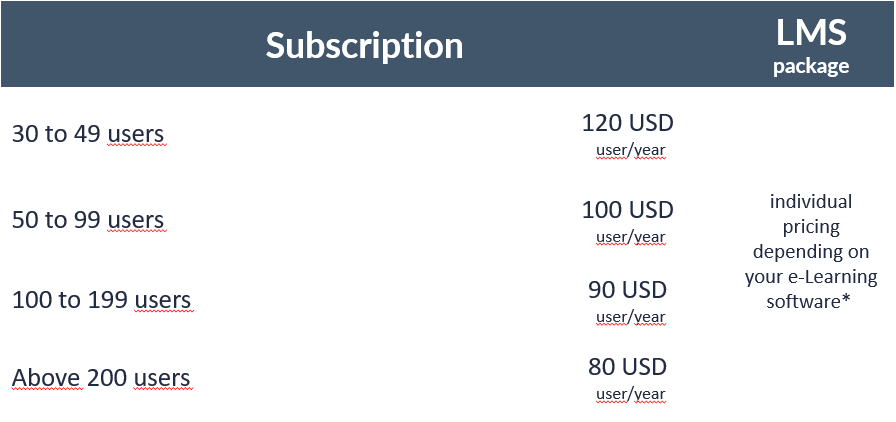Click the 90 USD price
The image size is (896, 422).
pos(627,289)
